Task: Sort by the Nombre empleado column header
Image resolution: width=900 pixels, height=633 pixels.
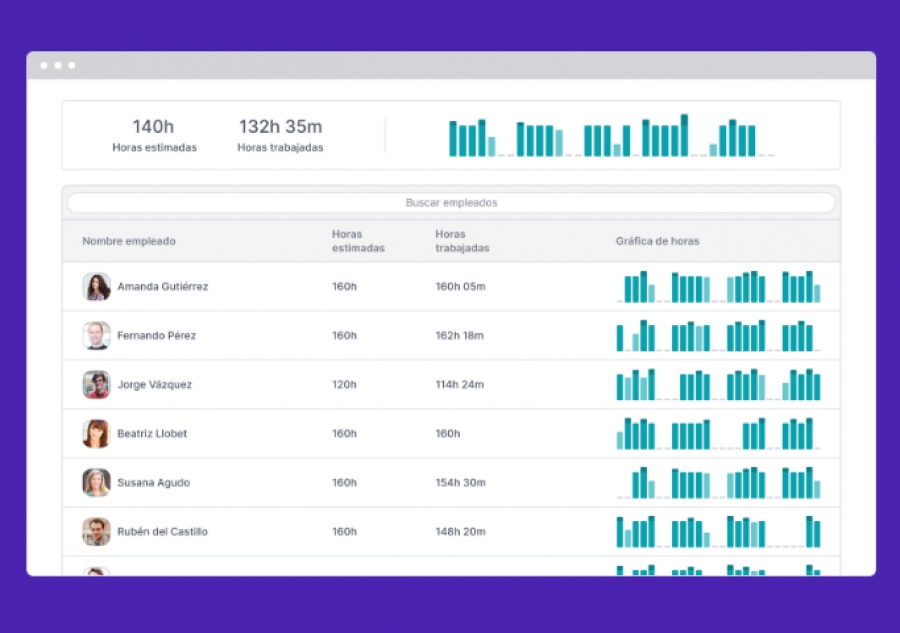Action: (x=129, y=241)
